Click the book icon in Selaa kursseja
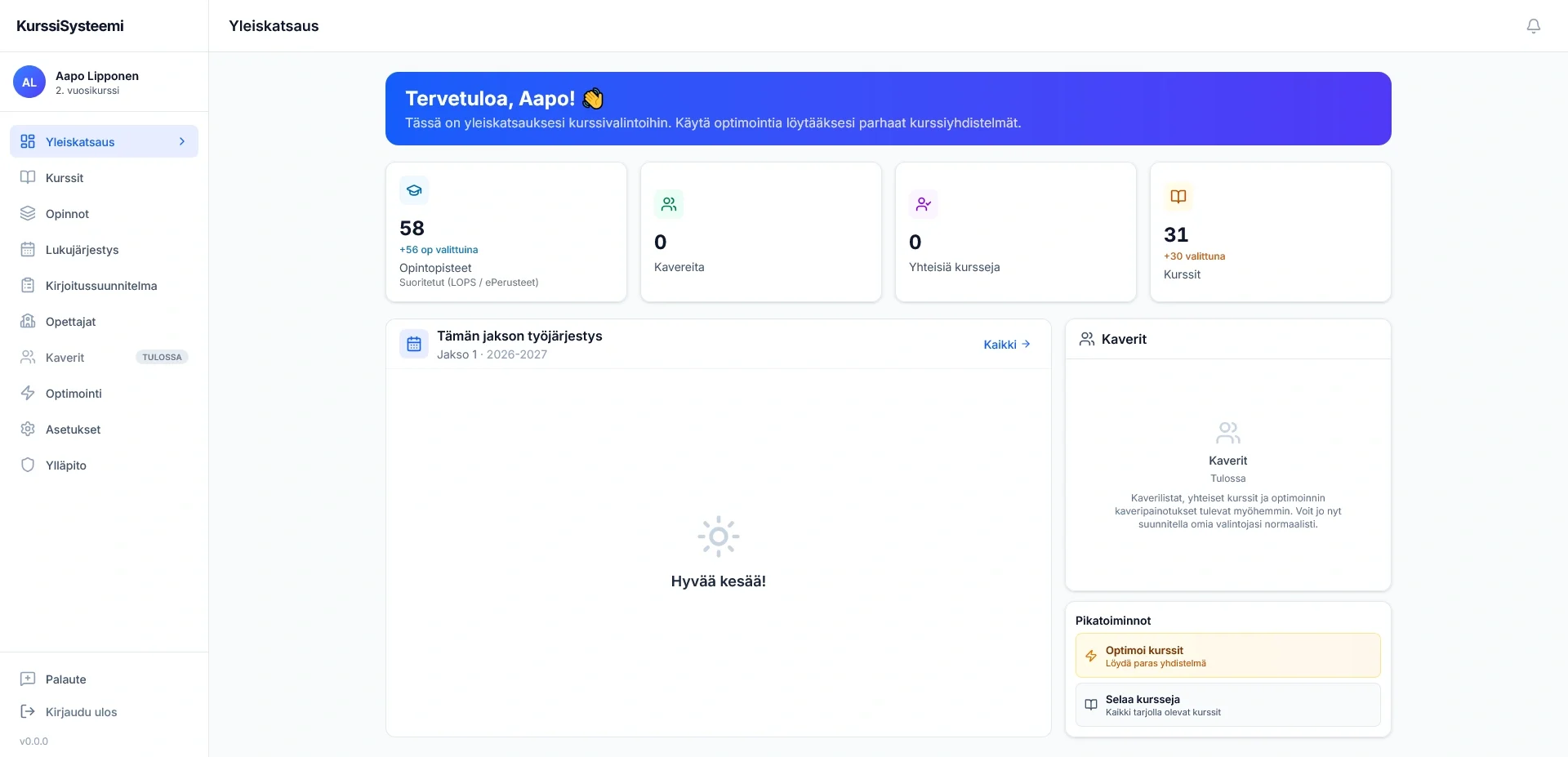1568x757 pixels. [x=1091, y=705]
